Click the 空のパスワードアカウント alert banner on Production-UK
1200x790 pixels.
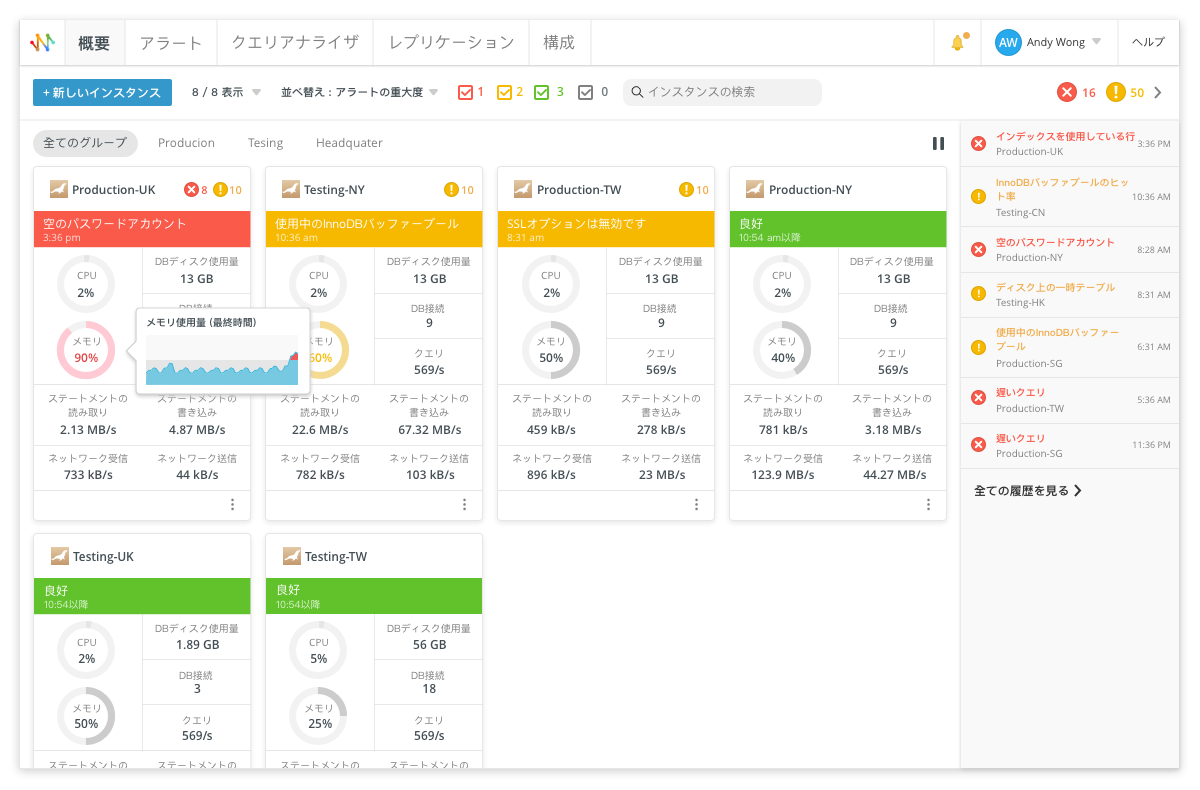point(142,229)
